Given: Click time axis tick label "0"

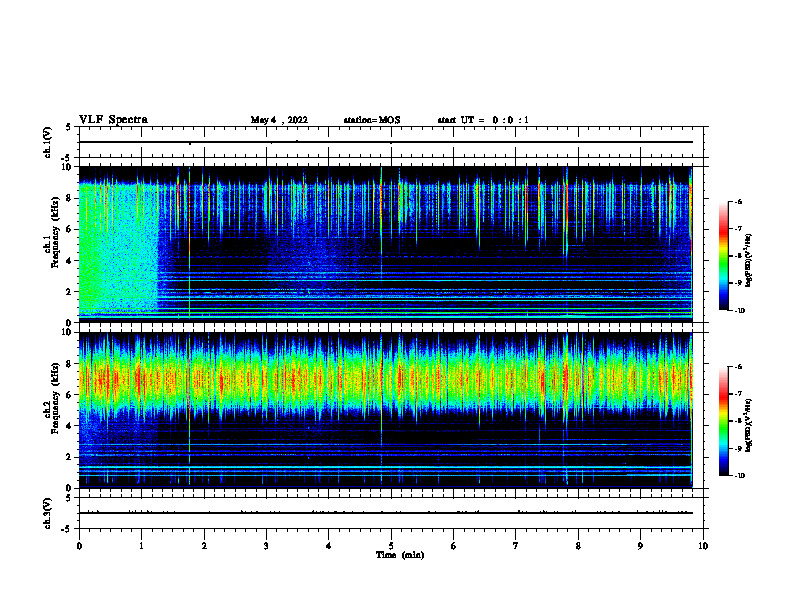Looking at the screenshot, I should (x=79, y=546).
